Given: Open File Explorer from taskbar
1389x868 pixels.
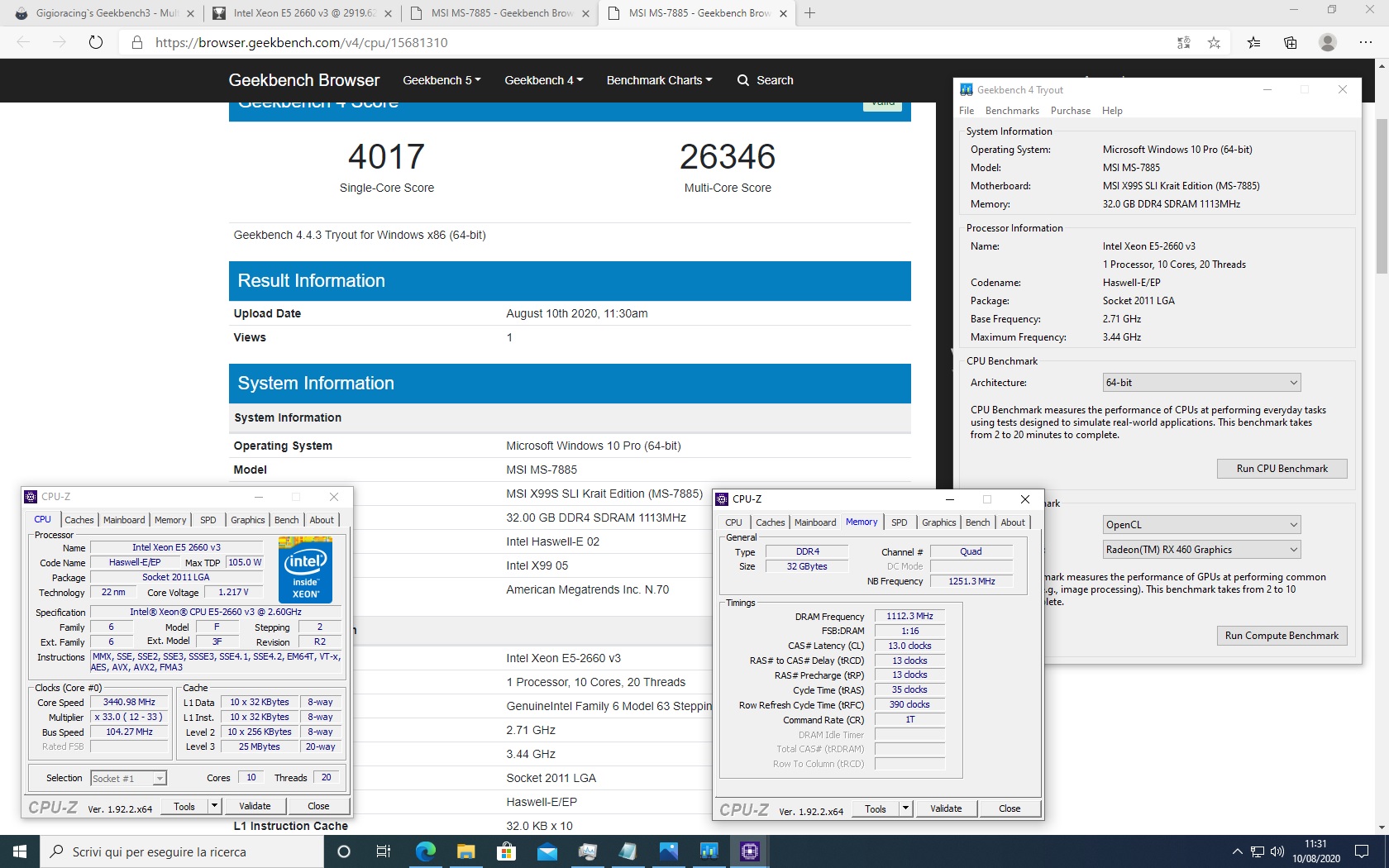Looking at the screenshot, I should [x=465, y=851].
